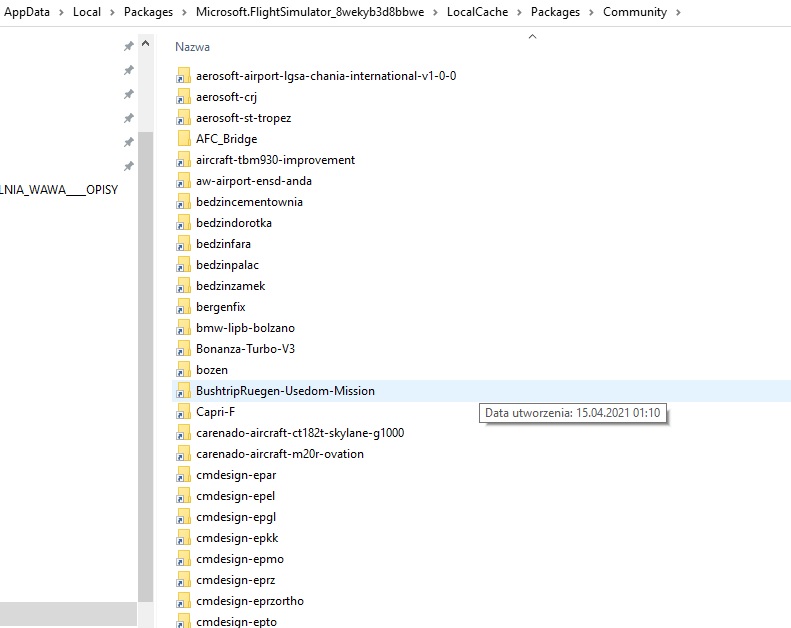Click the aircraft-tbm930-improvement folder icon
791x628 pixels.
183,160
